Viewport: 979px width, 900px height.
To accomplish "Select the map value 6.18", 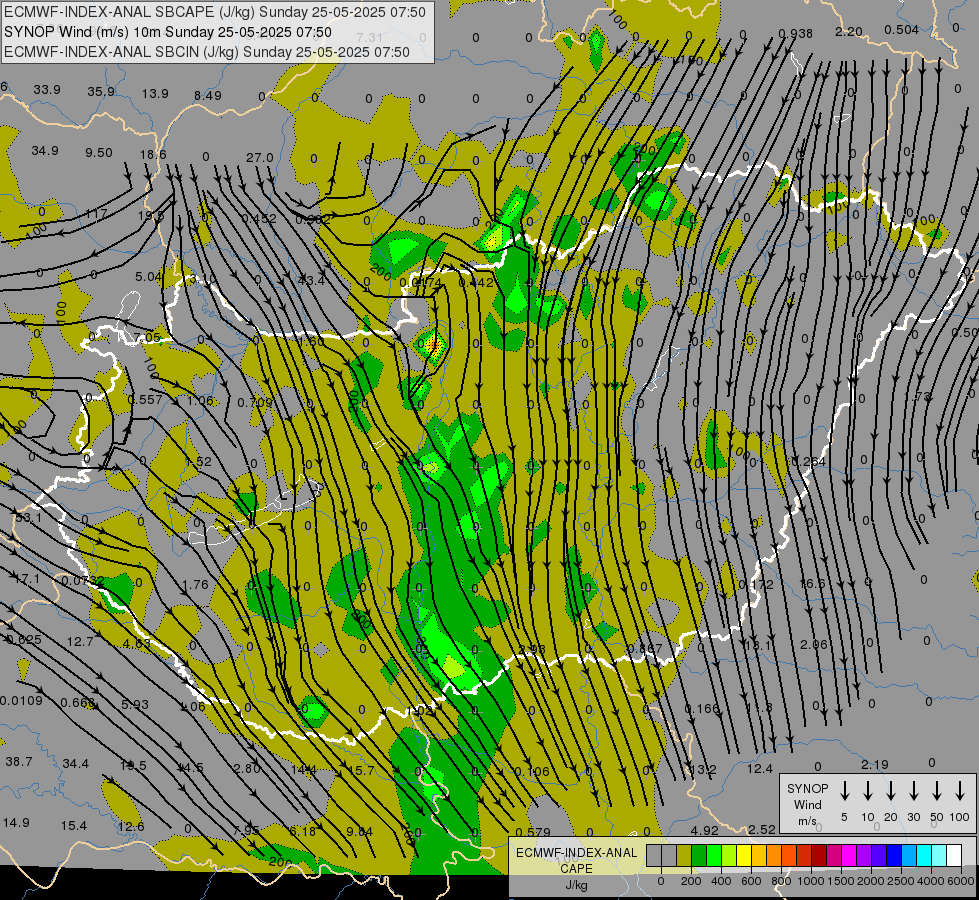I will tap(303, 831).
